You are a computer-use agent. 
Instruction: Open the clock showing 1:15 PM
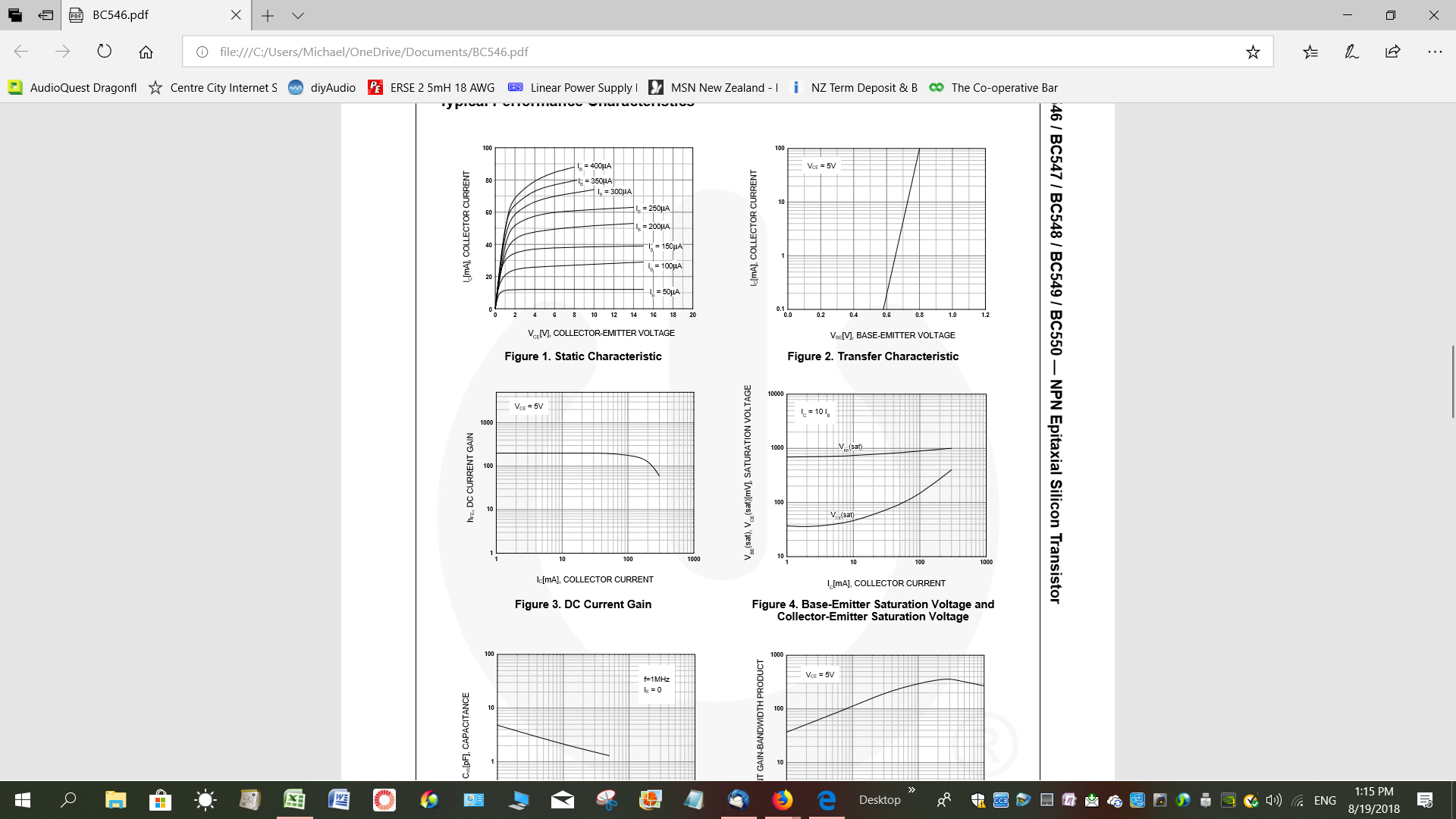[x=1374, y=800]
